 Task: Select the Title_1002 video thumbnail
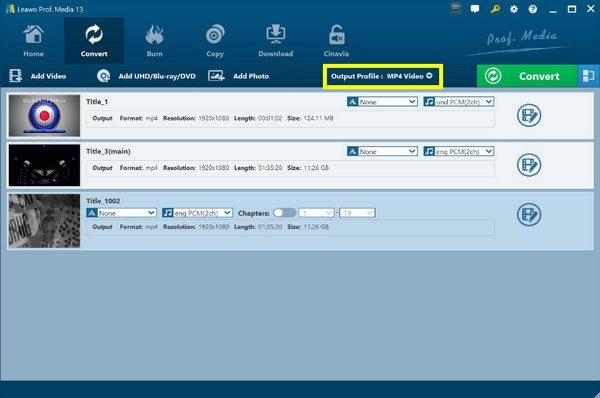[44, 221]
